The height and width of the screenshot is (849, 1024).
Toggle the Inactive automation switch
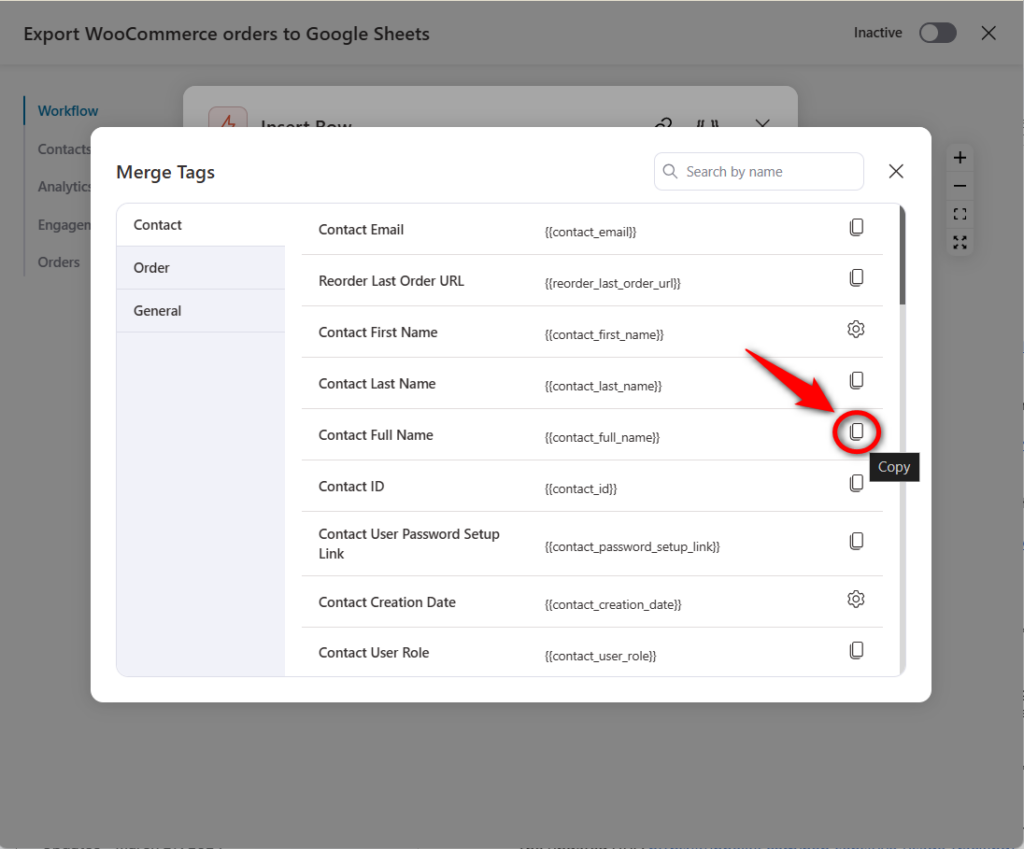pyautogui.click(x=938, y=33)
